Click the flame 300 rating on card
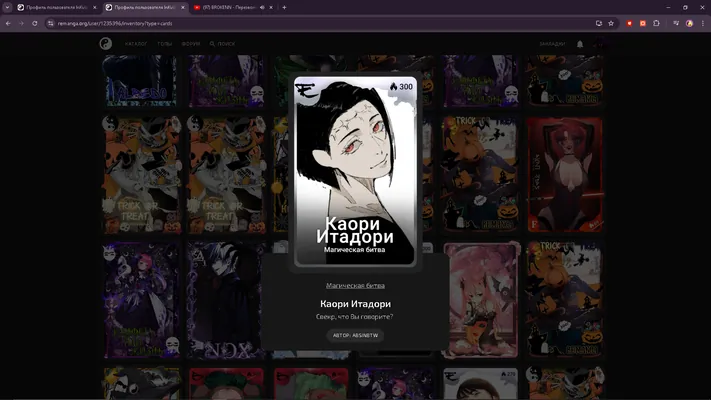Image resolution: width=711 pixels, height=400 pixels. tap(401, 87)
